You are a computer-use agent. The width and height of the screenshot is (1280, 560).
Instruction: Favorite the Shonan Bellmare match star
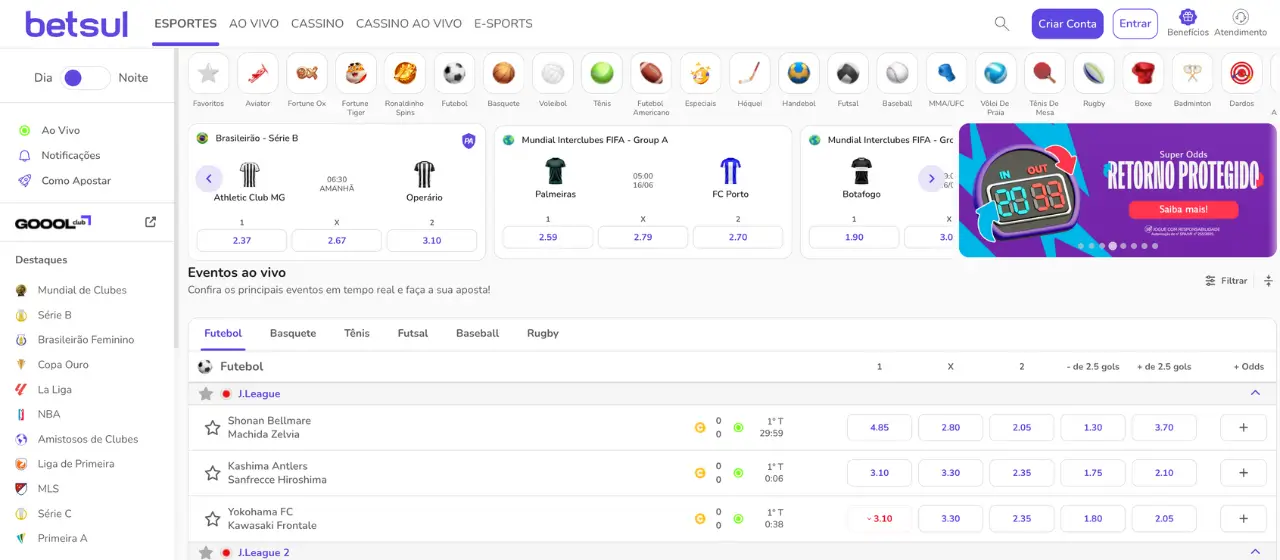[x=212, y=428]
